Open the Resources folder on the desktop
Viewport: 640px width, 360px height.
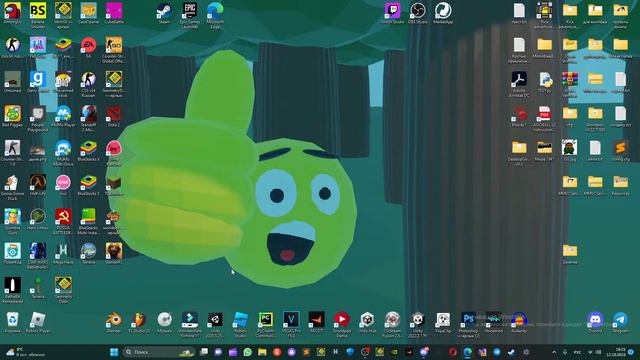tap(620, 184)
